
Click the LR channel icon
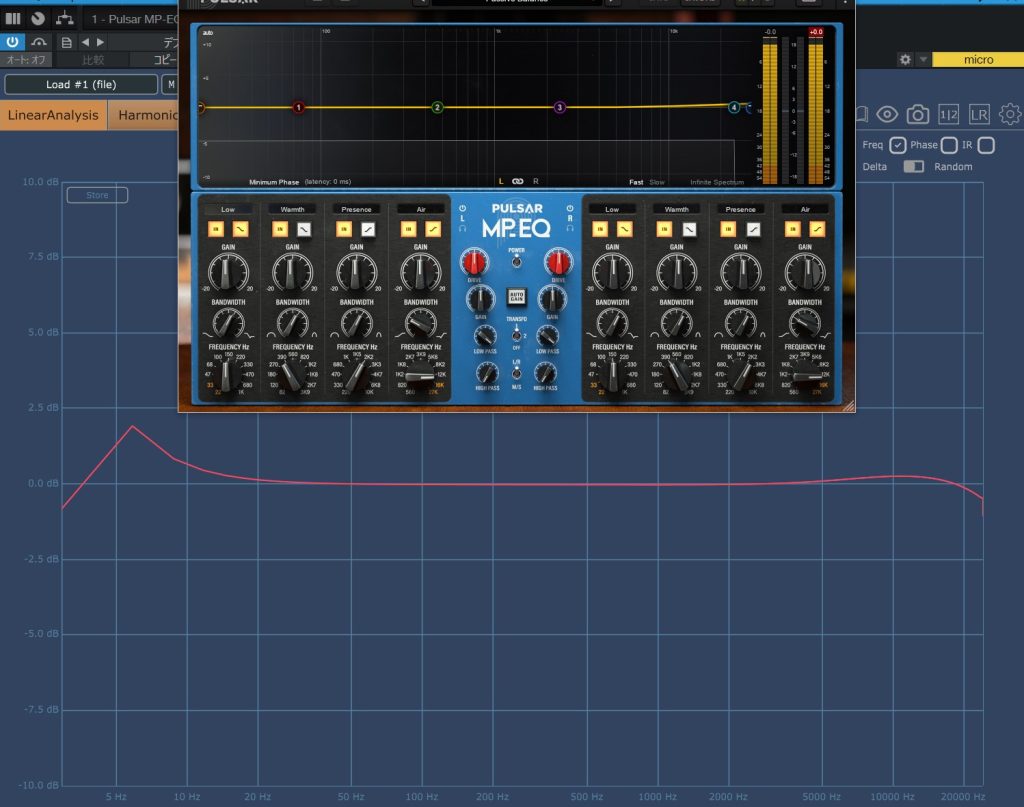979,114
